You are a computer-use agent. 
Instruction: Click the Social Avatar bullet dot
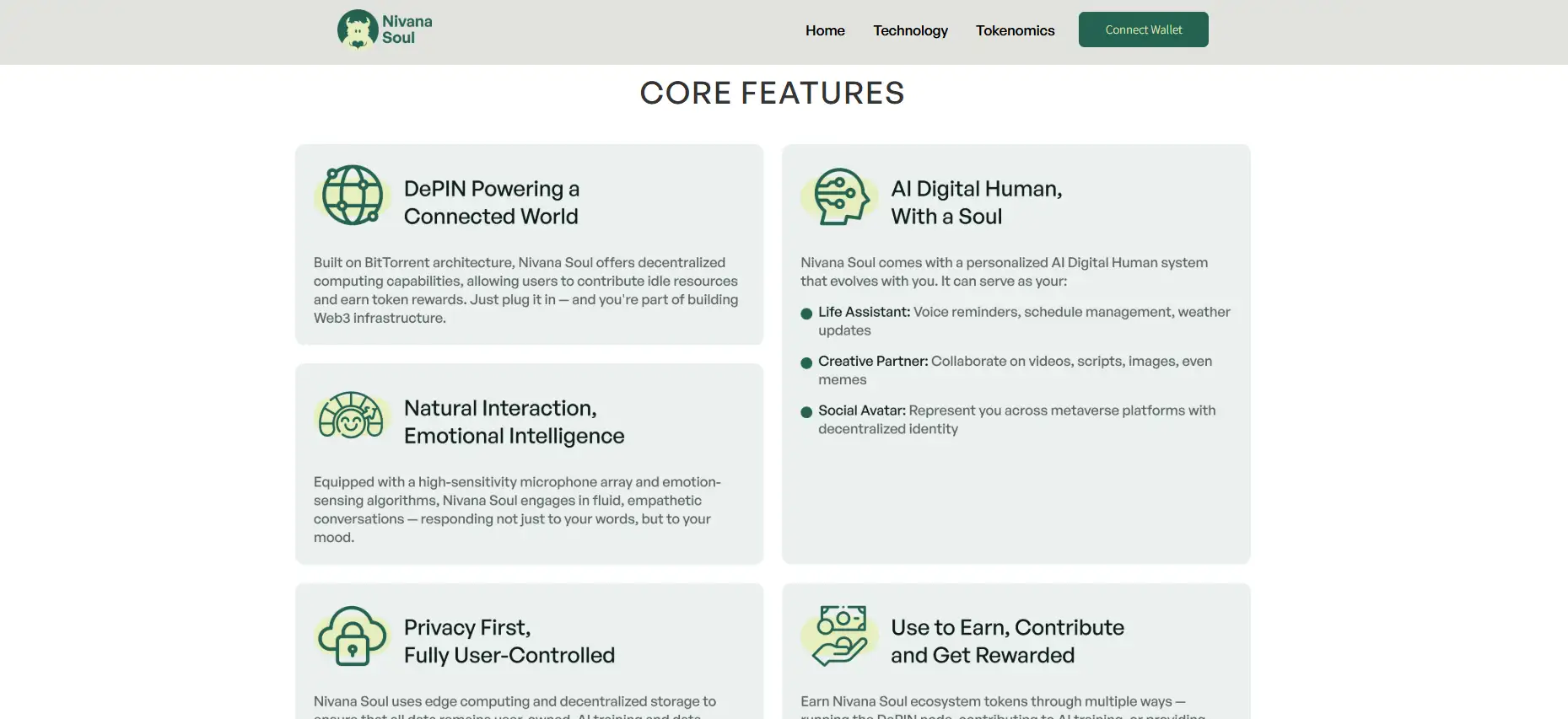pyautogui.click(x=806, y=412)
